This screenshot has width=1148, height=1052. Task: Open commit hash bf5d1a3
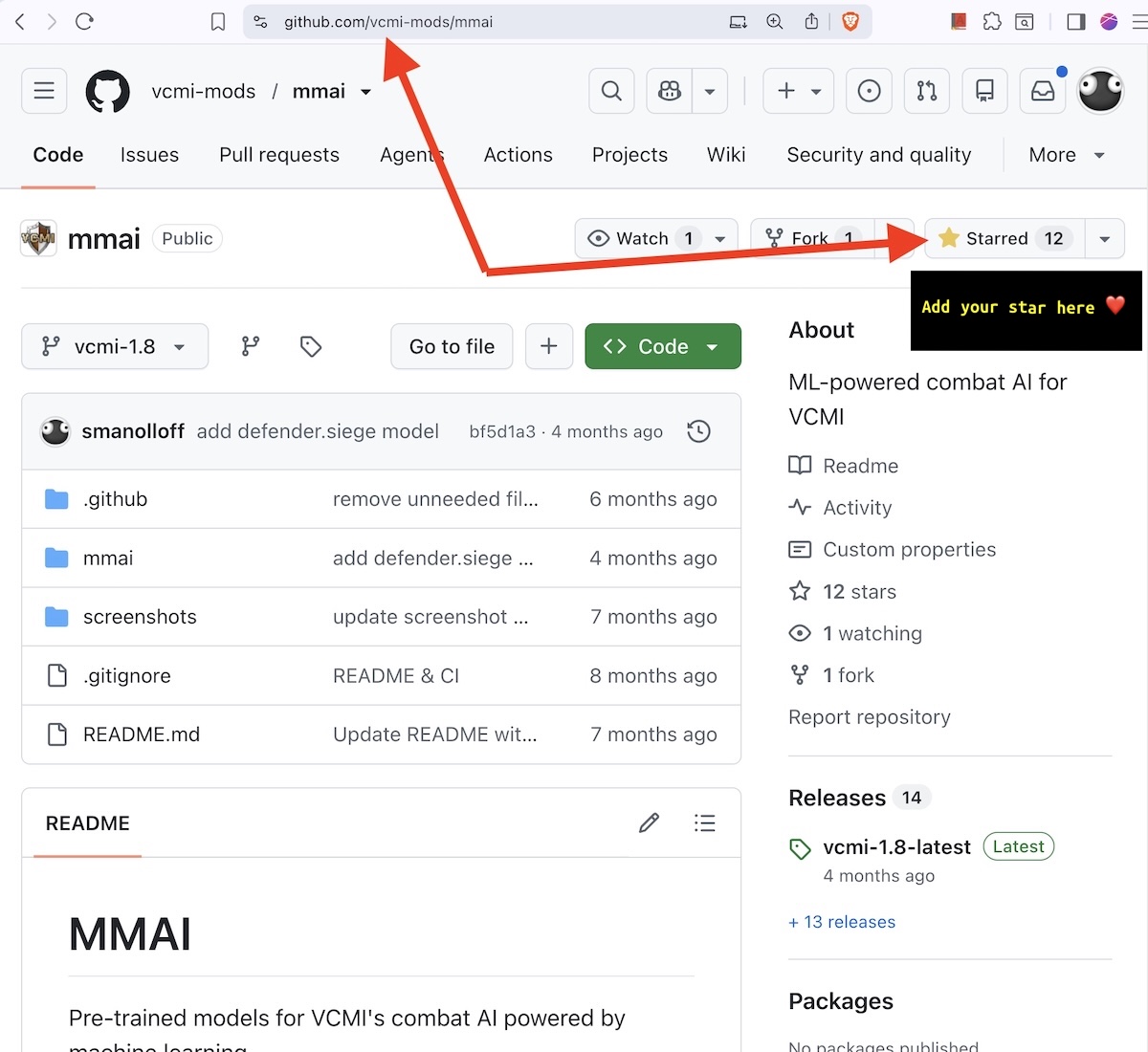(x=502, y=432)
